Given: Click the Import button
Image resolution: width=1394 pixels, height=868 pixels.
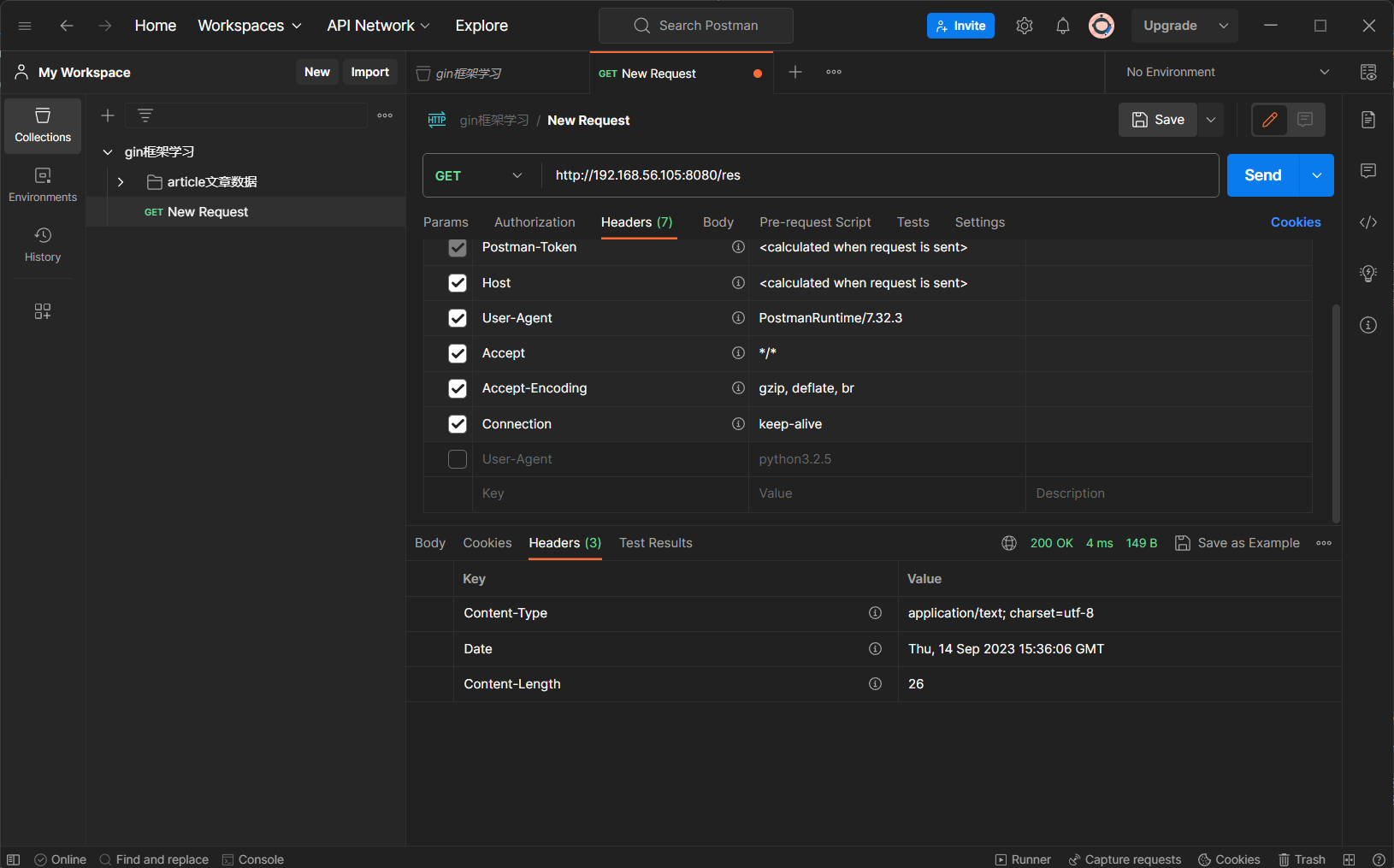Looking at the screenshot, I should pyautogui.click(x=370, y=72).
